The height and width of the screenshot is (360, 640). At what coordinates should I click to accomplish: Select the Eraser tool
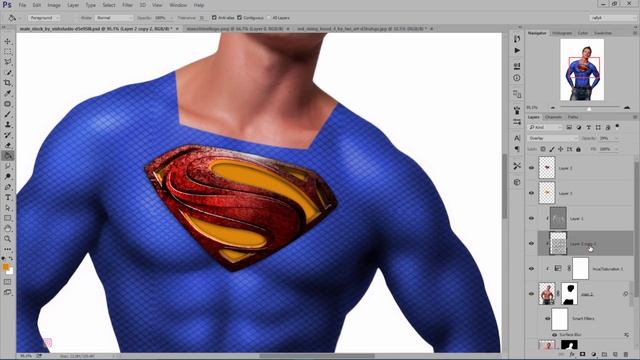coord(8,145)
